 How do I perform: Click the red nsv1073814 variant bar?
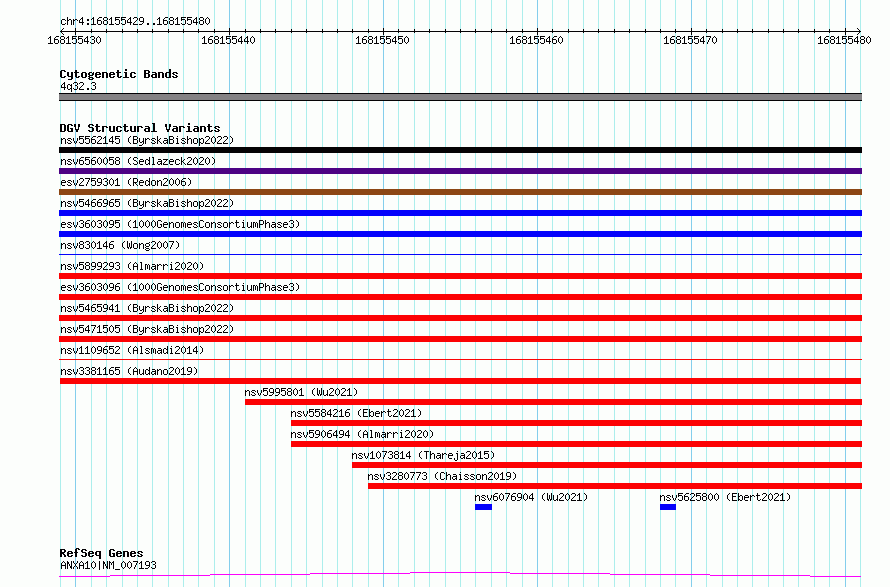pos(607,465)
